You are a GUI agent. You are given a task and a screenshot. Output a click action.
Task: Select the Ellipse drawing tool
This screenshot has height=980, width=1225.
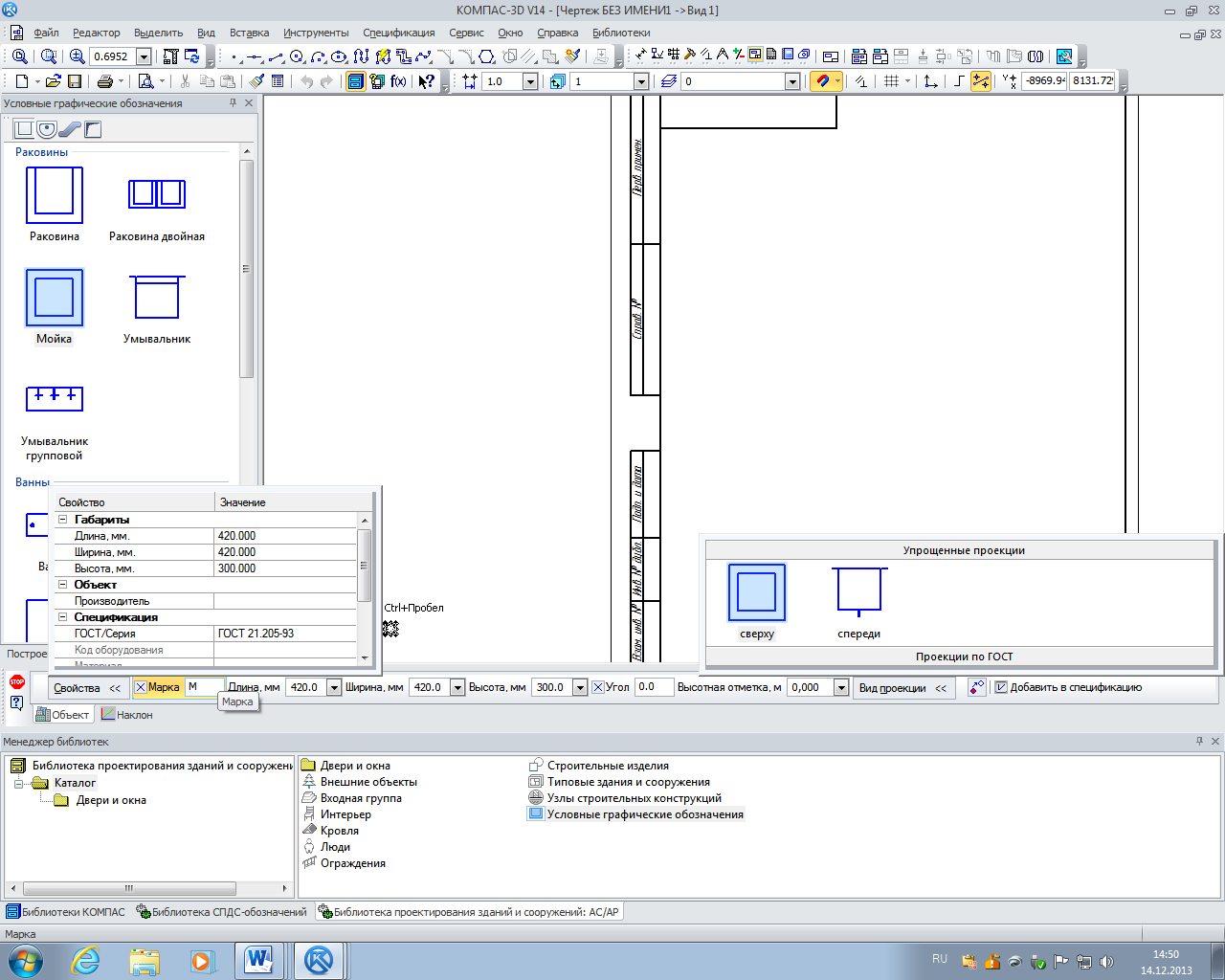(x=339, y=57)
